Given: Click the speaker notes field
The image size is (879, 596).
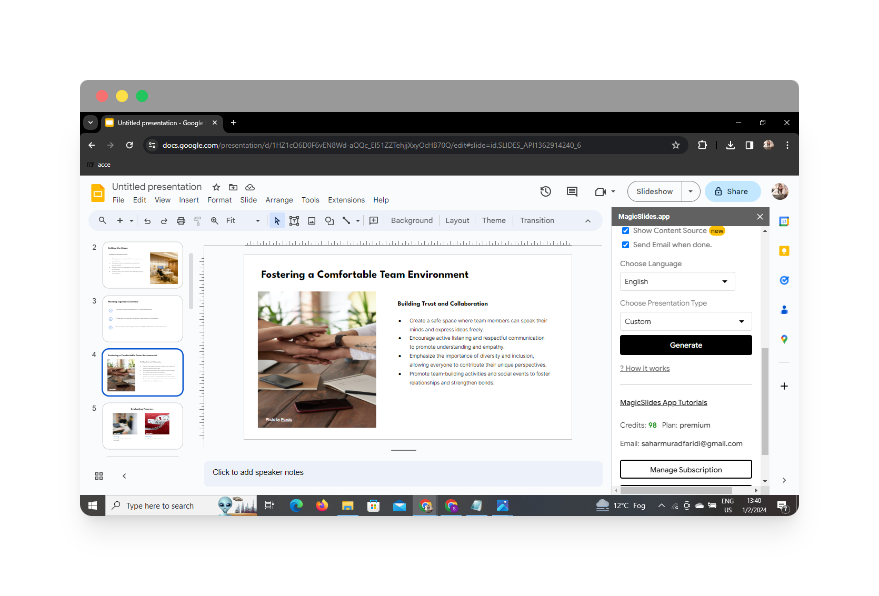Looking at the screenshot, I should [x=403, y=473].
